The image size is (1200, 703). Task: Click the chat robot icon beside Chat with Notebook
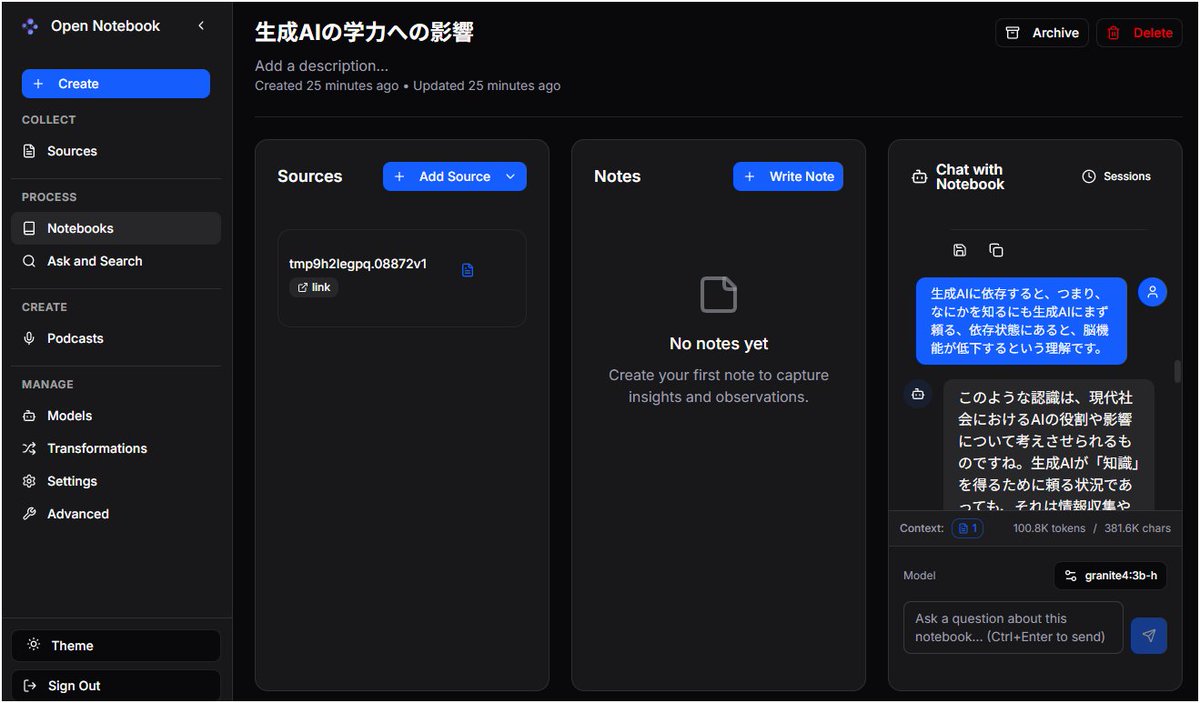pos(919,177)
